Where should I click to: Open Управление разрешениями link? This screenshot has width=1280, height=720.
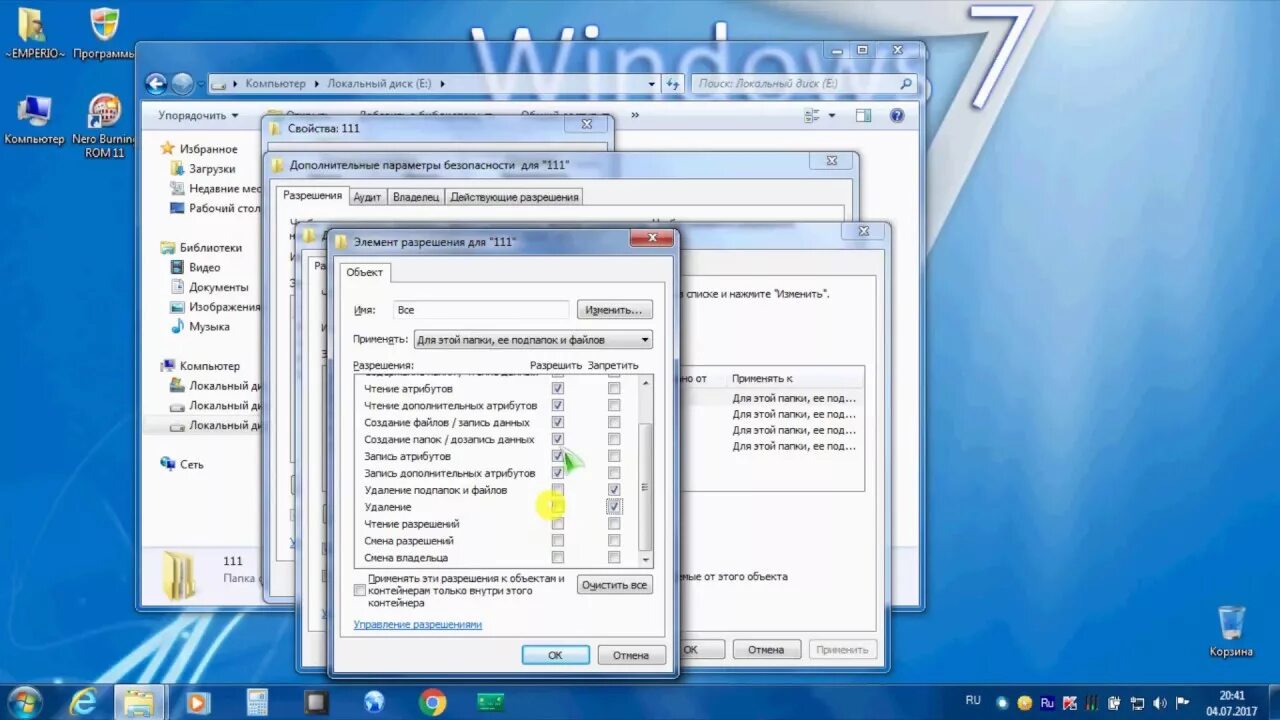pos(418,624)
